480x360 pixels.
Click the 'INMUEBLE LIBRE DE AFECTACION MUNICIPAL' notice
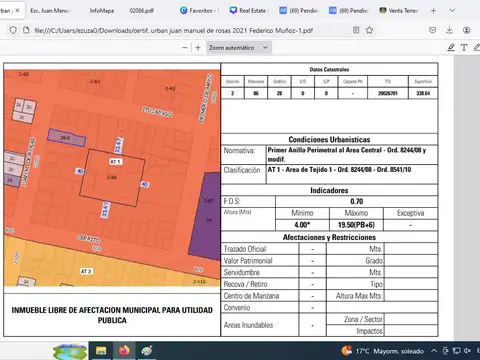pos(112,315)
